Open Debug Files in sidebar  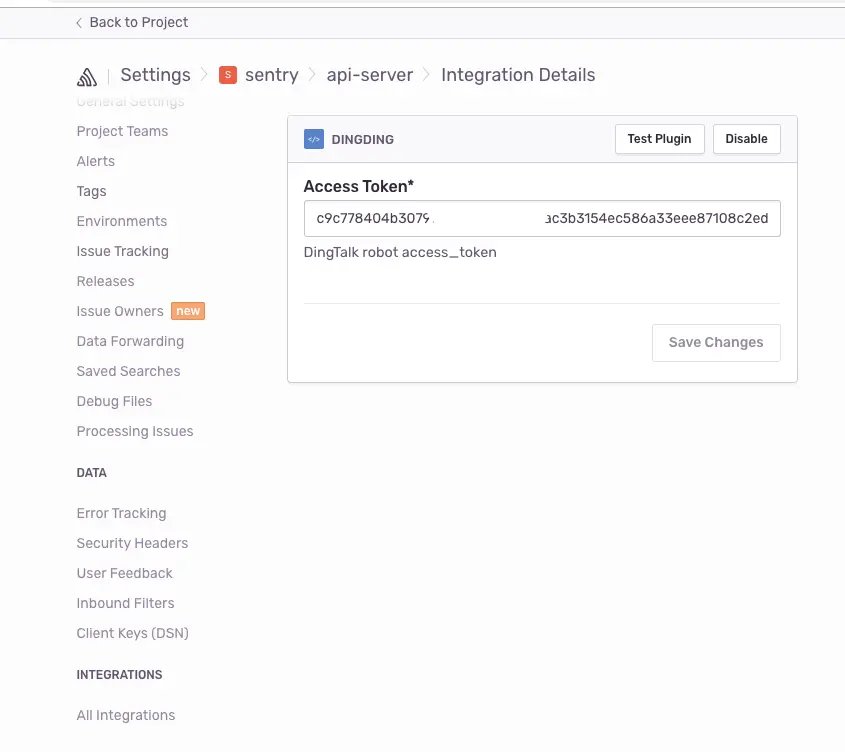pyautogui.click(x=114, y=402)
